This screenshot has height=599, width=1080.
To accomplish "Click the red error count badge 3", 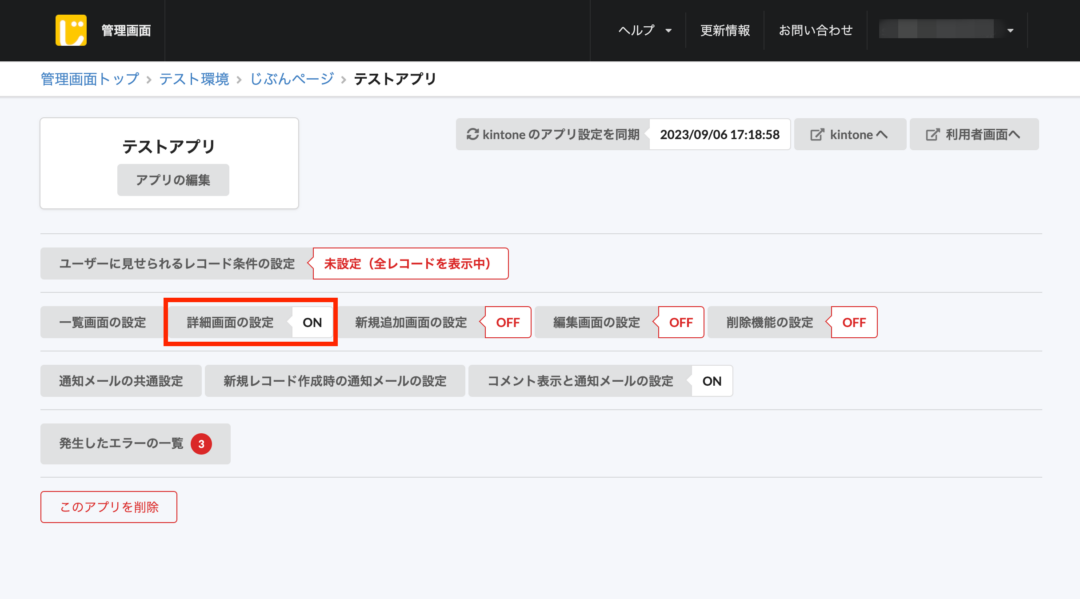I will pos(201,444).
